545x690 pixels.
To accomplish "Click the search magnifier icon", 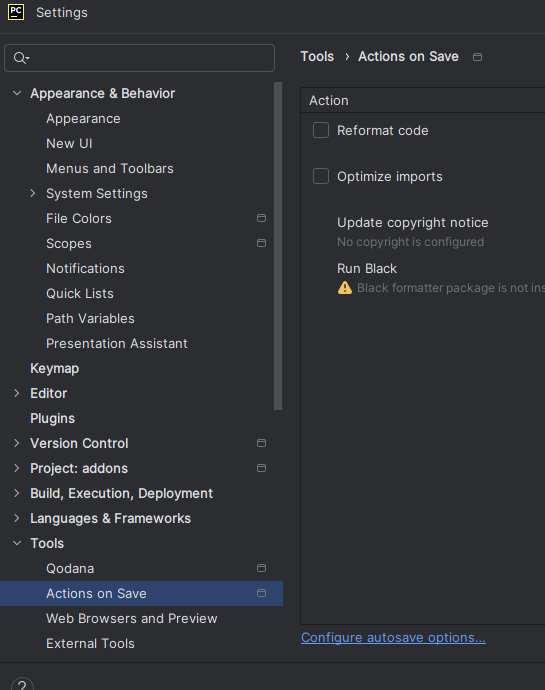I will click(x=21, y=58).
